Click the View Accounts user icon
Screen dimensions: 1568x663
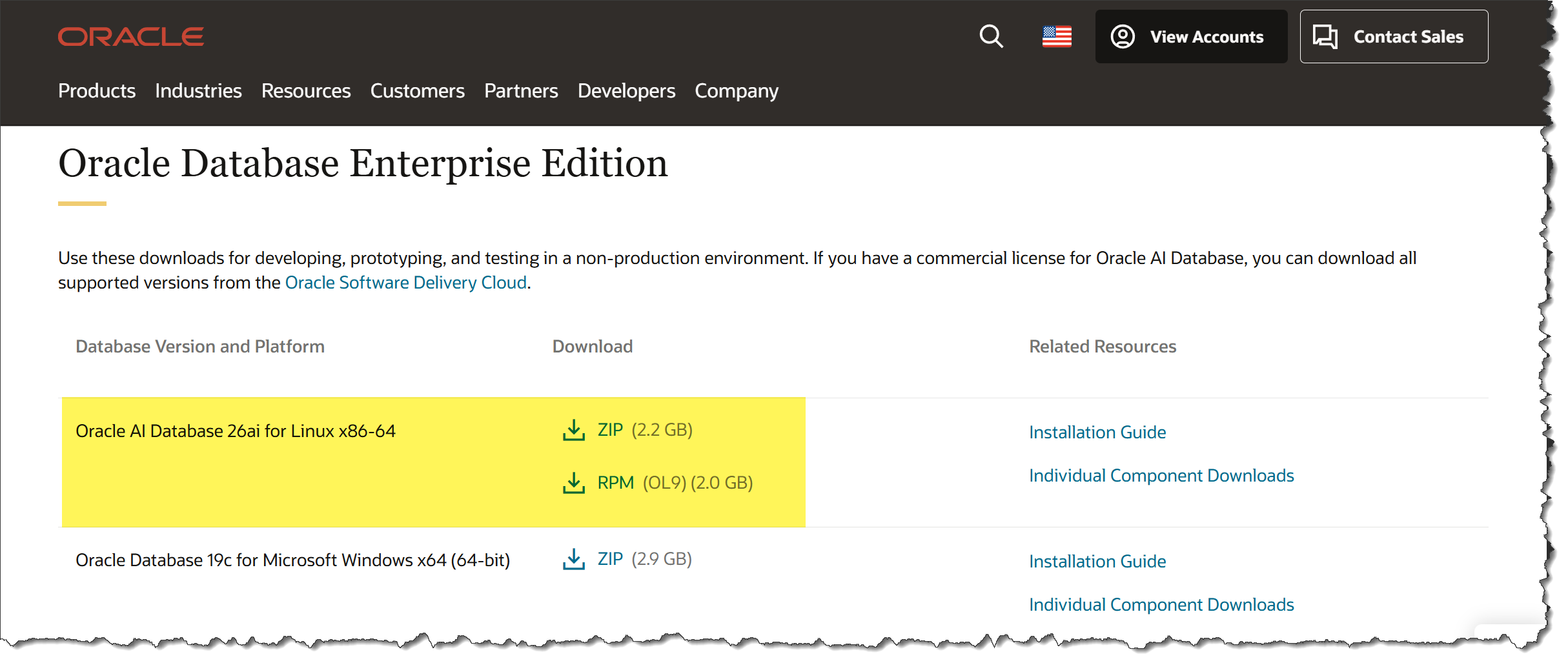click(1123, 37)
